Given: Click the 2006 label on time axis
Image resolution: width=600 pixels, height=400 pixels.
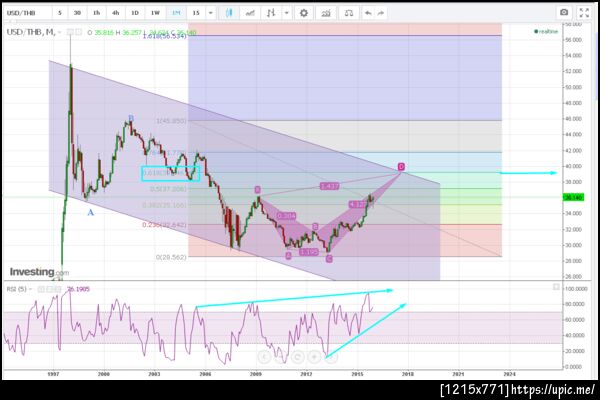Looking at the screenshot, I should pos(205,374).
